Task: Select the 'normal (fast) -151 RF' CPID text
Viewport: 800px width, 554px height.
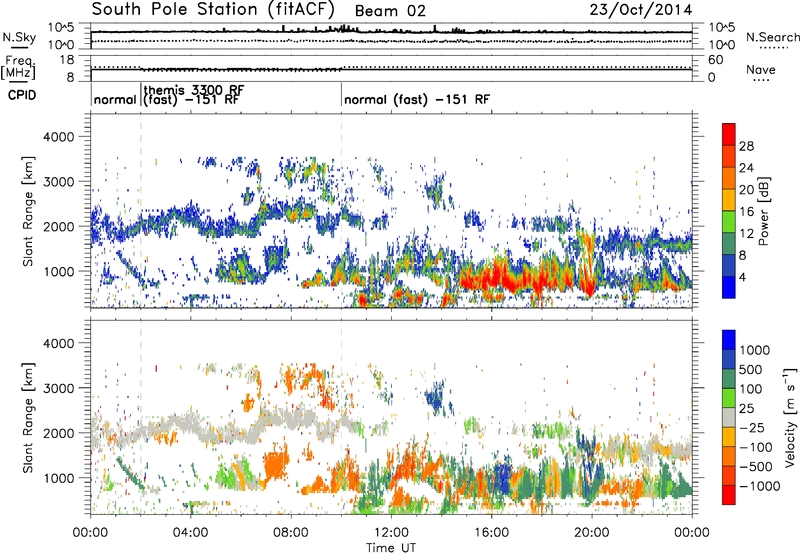Action: (417, 99)
